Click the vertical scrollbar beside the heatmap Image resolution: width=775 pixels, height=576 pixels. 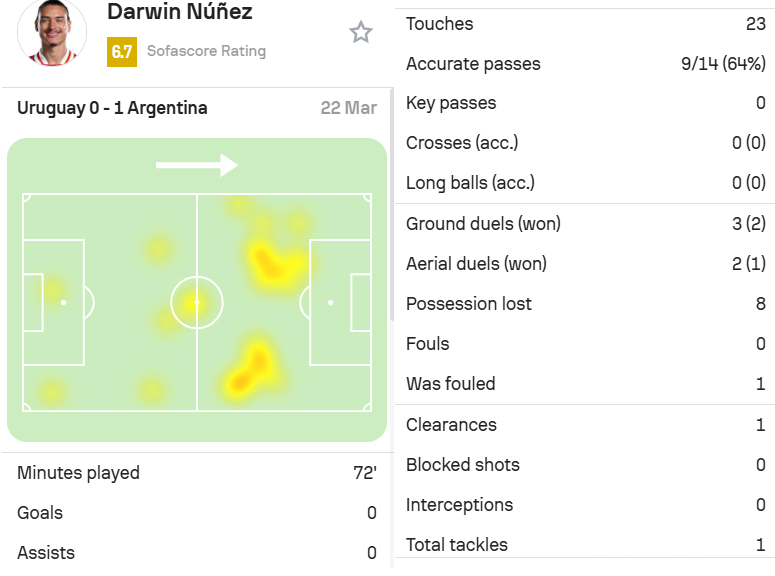point(391,205)
